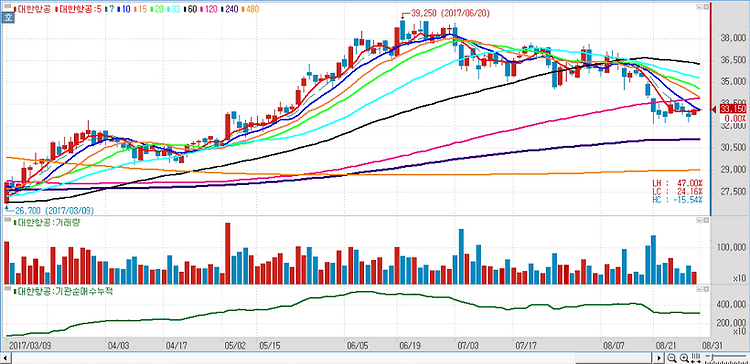Click the 06/05 date axis label

click(357, 345)
